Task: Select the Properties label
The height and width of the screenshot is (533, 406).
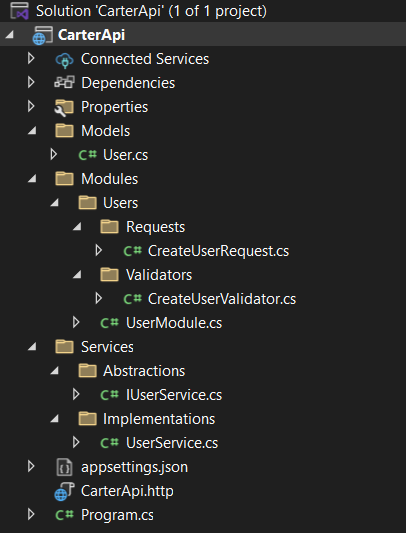Action: point(115,107)
